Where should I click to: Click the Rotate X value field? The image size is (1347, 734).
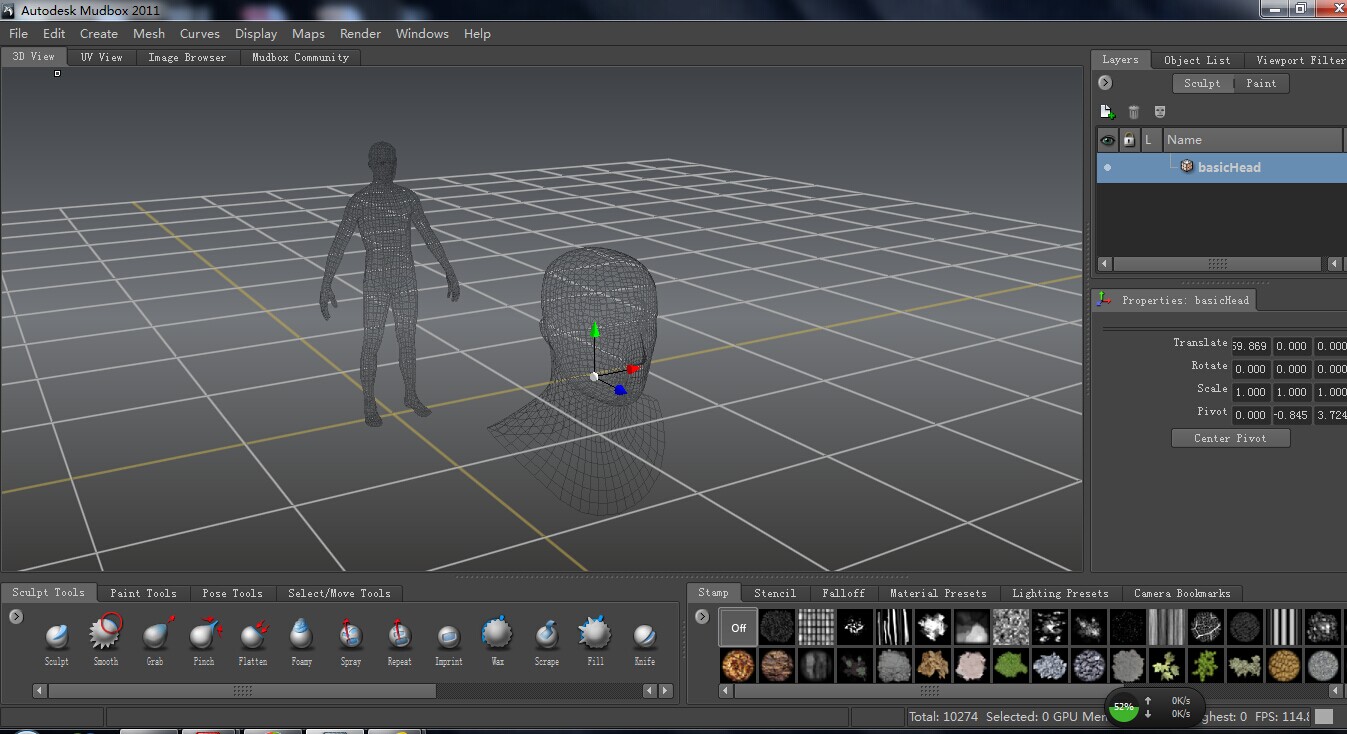pyautogui.click(x=1250, y=369)
